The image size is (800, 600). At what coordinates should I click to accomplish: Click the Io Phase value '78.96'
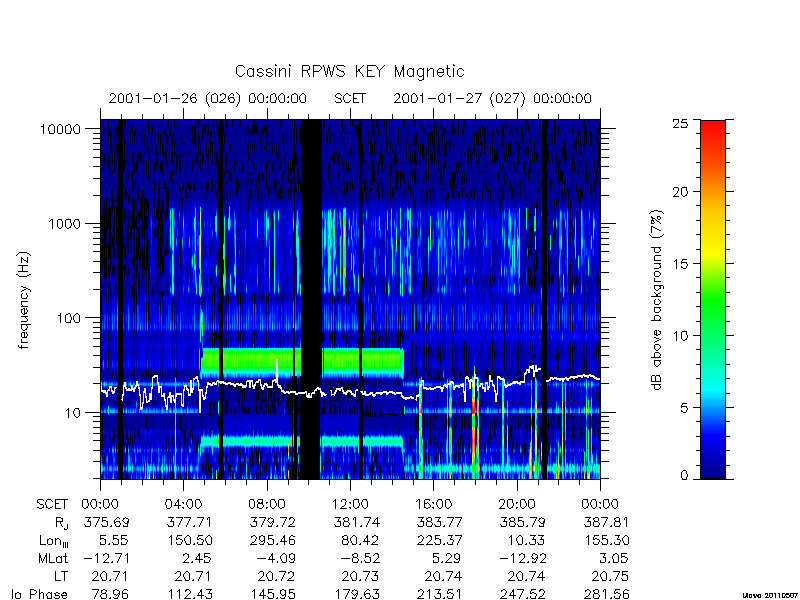(x=110, y=594)
